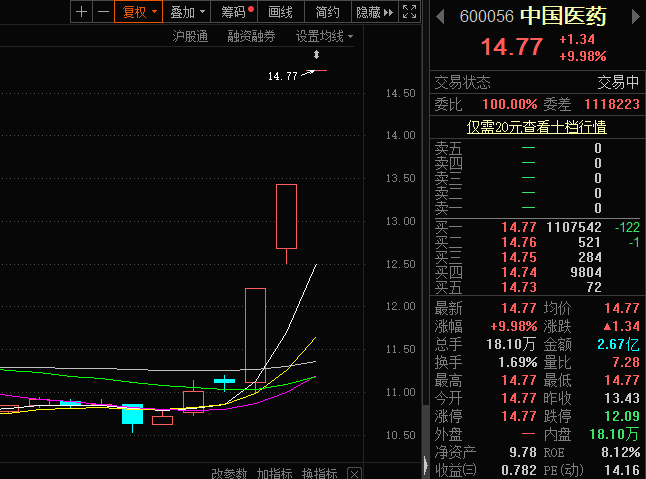646x479 pixels.
Task: Toggle fullscreen chart icon
Action: pyautogui.click(x=409, y=12)
